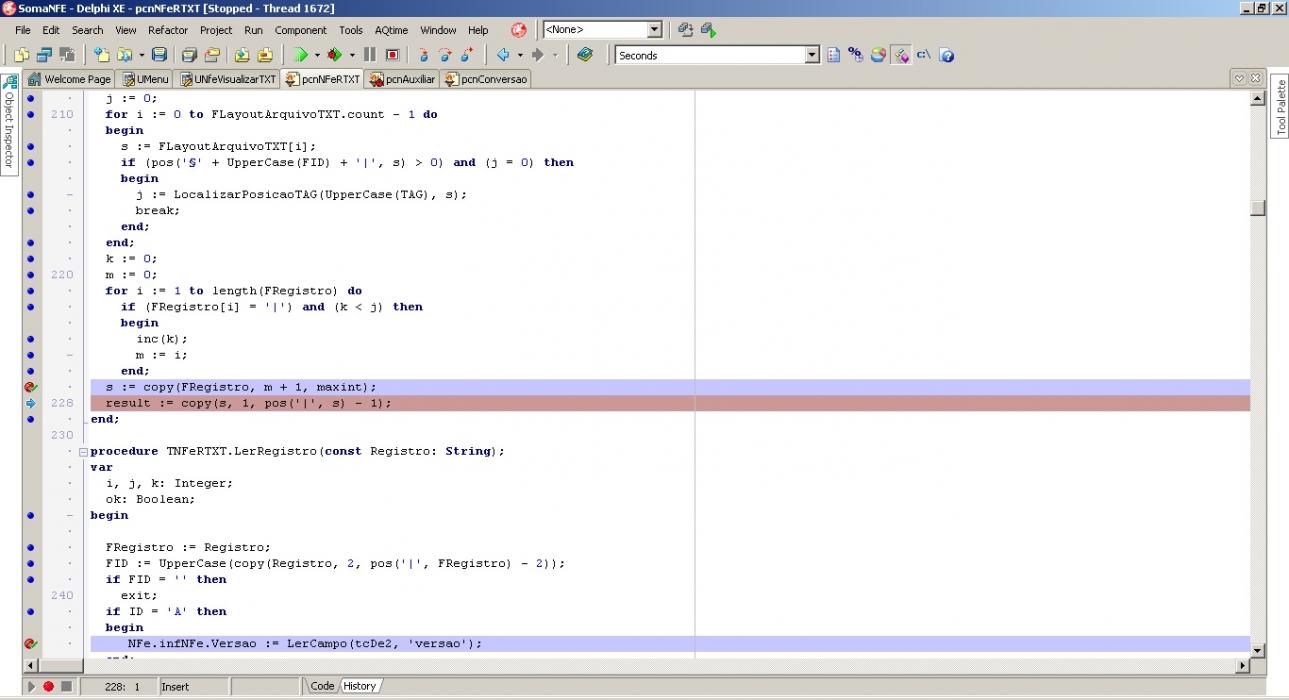1289x700 pixels.
Task: Switch to the History view tab
Action: [x=359, y=686]
